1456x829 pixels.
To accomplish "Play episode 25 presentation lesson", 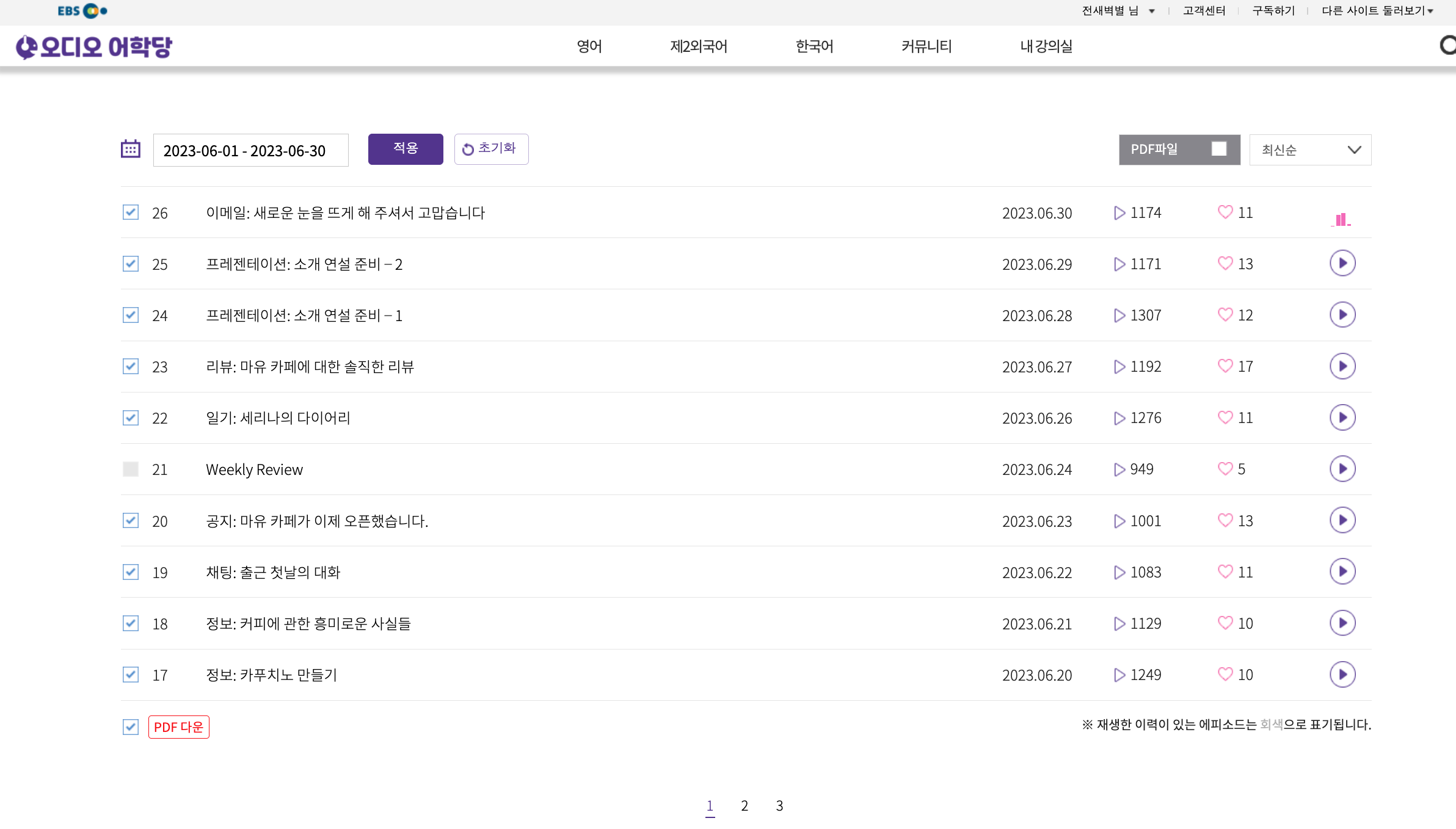I will (1342, 264).
